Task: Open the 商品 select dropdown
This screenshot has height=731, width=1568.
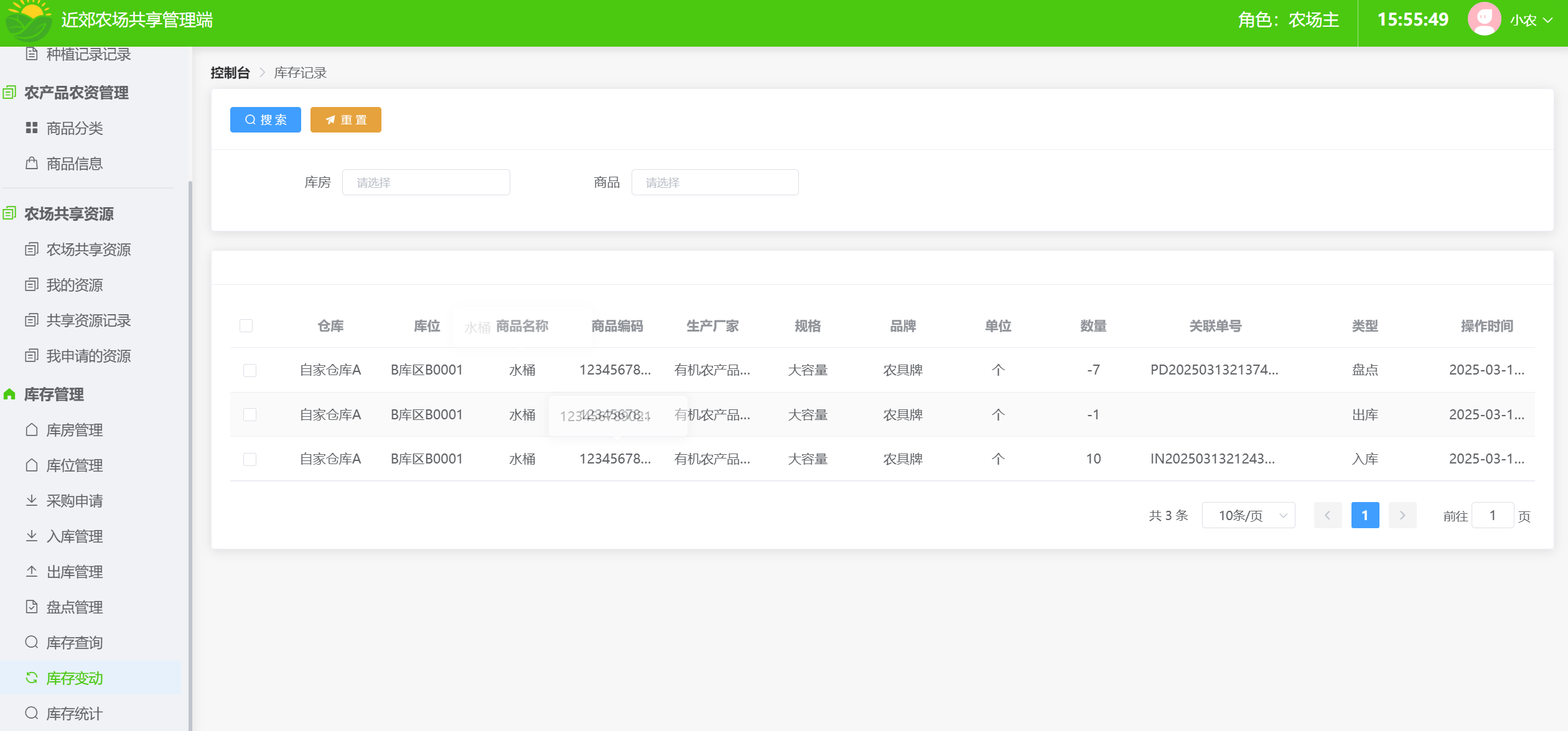Action: 715,182
